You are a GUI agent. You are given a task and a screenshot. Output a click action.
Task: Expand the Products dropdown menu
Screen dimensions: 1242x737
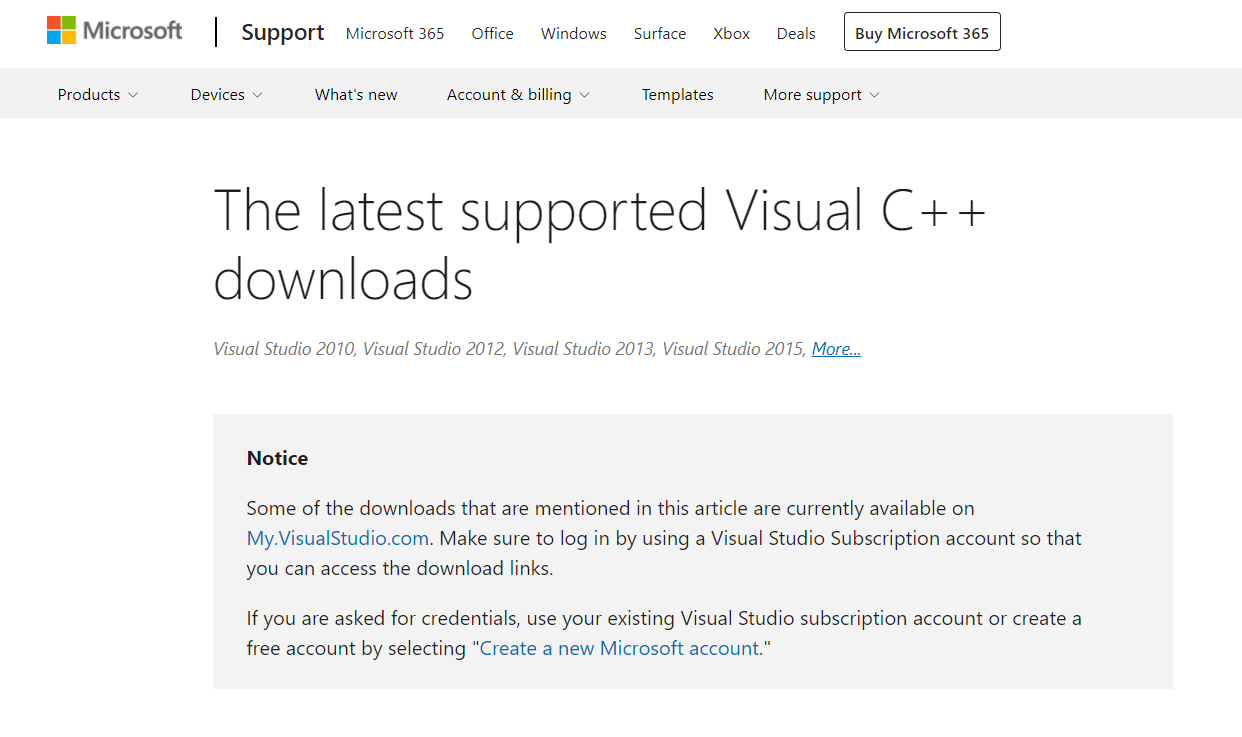pos(98,94)
